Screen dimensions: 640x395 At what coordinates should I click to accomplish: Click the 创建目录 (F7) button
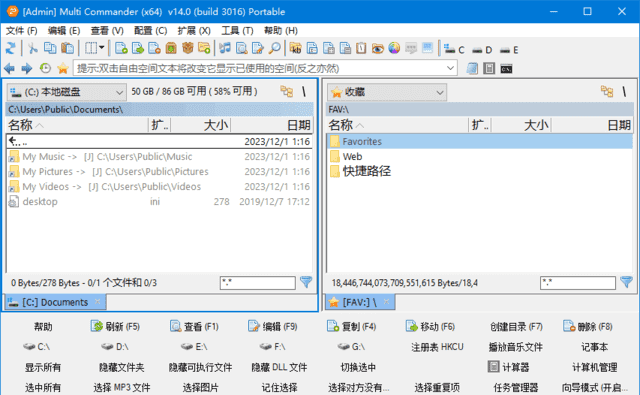[x=516, y=326]
